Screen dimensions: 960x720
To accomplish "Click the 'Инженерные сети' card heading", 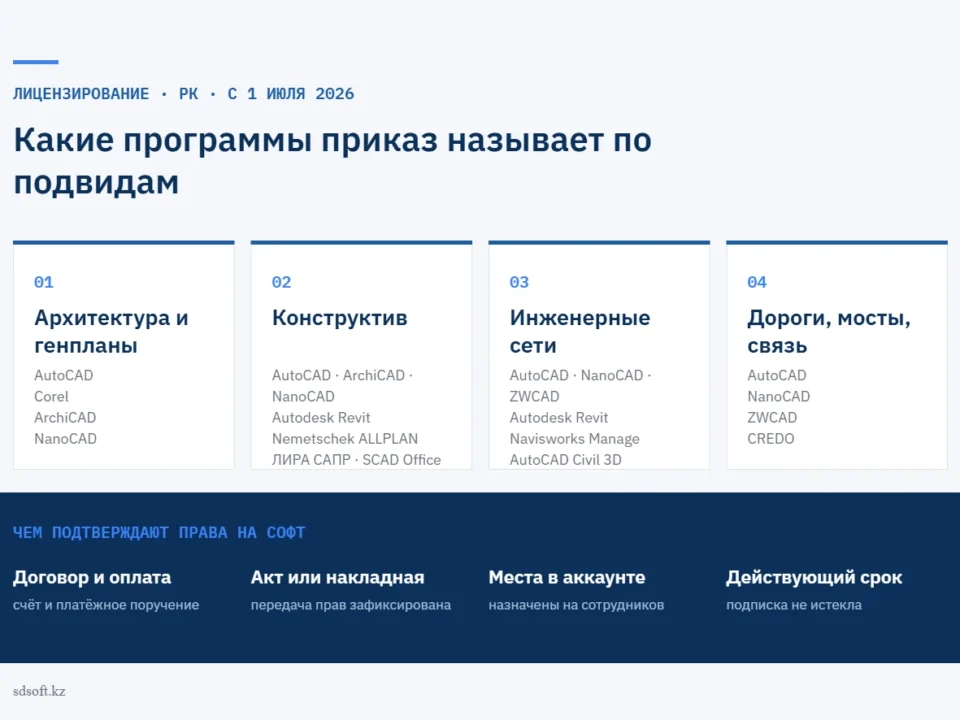I will [580, 331].
